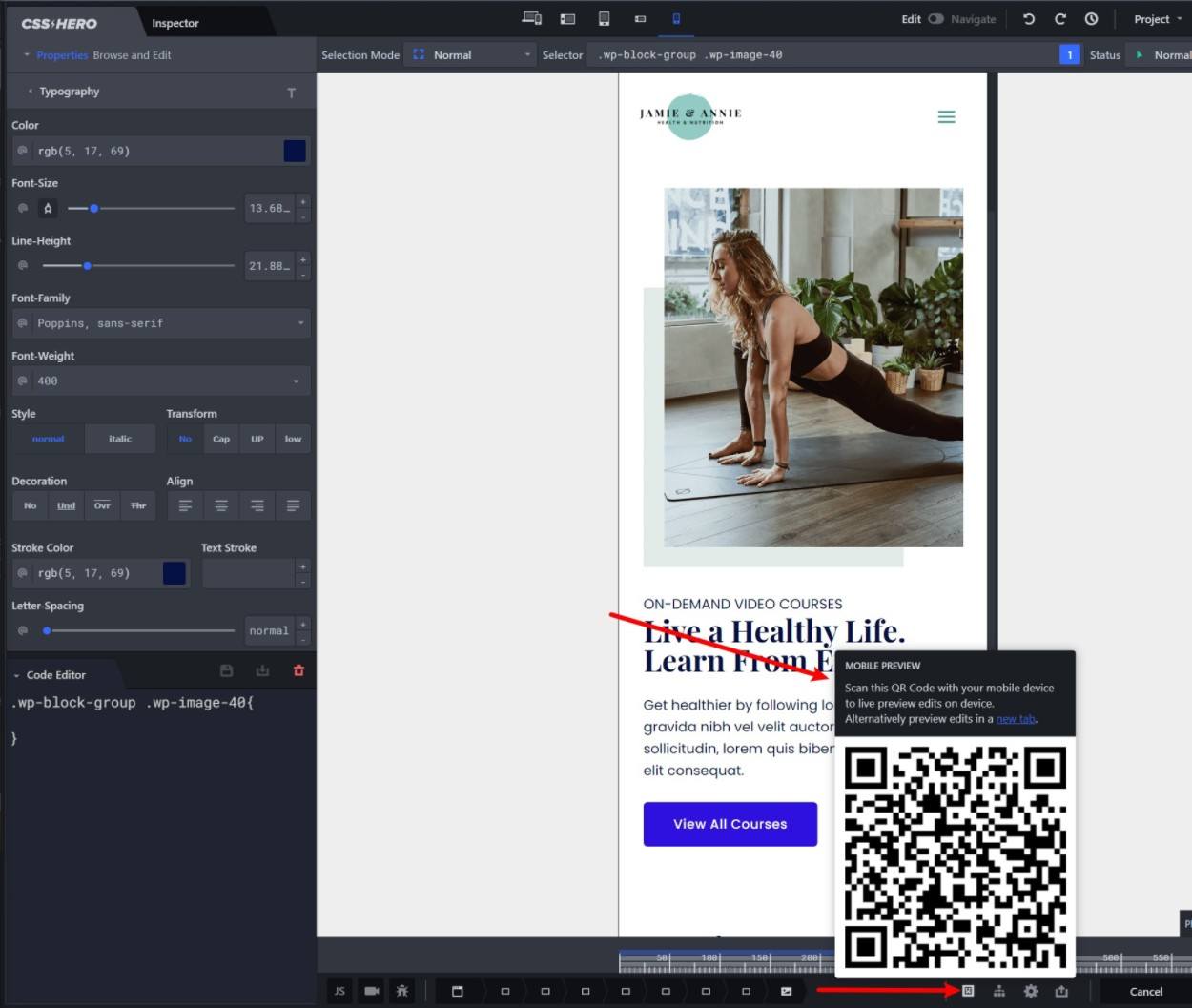Align text right
The image size is (1192, 1008).
click(257, 505)
